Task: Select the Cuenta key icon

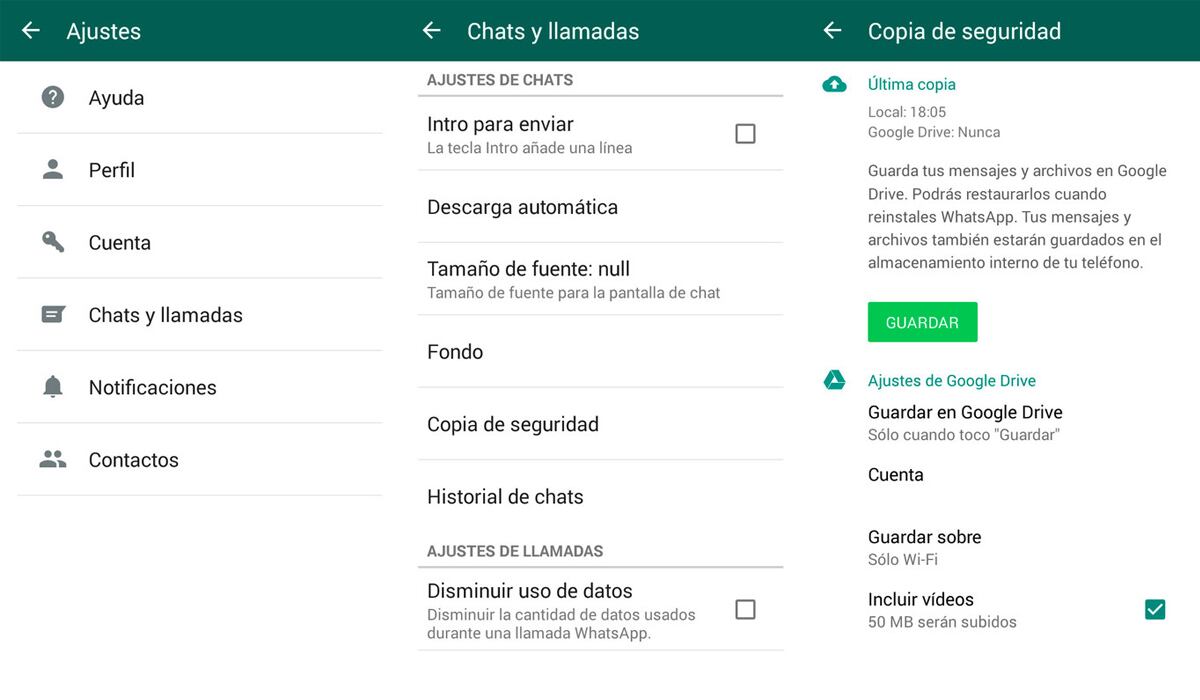Action: [52, 242]
